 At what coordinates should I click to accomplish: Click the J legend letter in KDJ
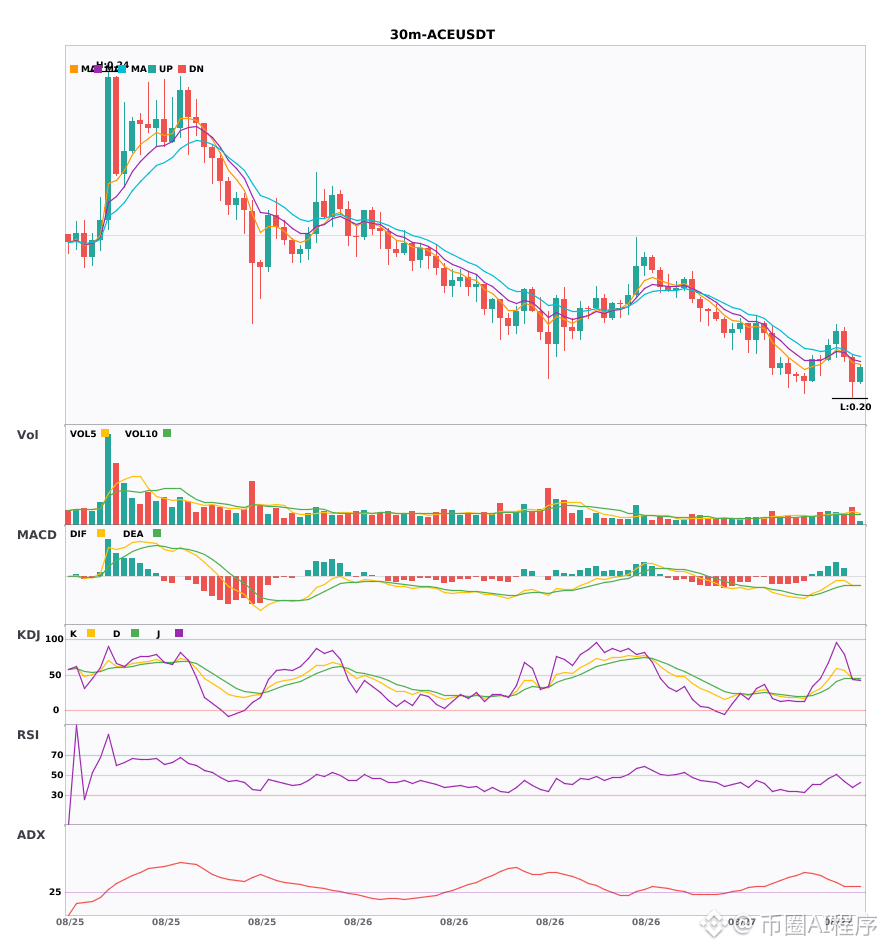(158, 634)
